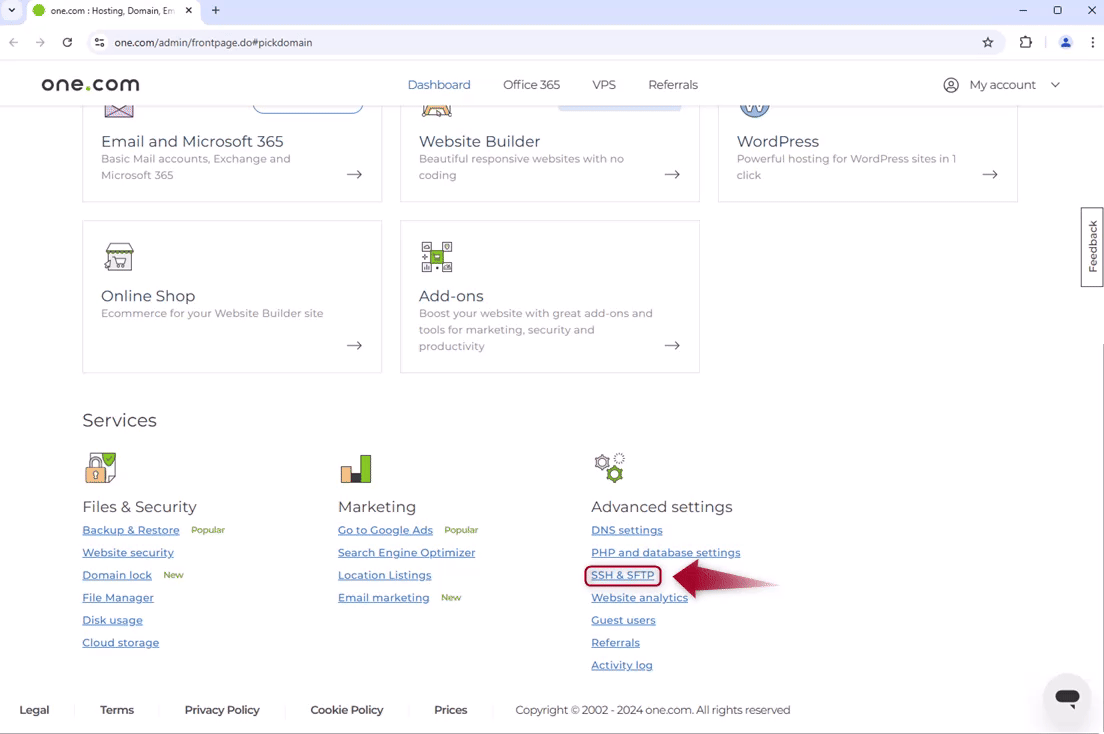
Task: Click the Add-ons puzzle icon
Action: click(437, 257)
